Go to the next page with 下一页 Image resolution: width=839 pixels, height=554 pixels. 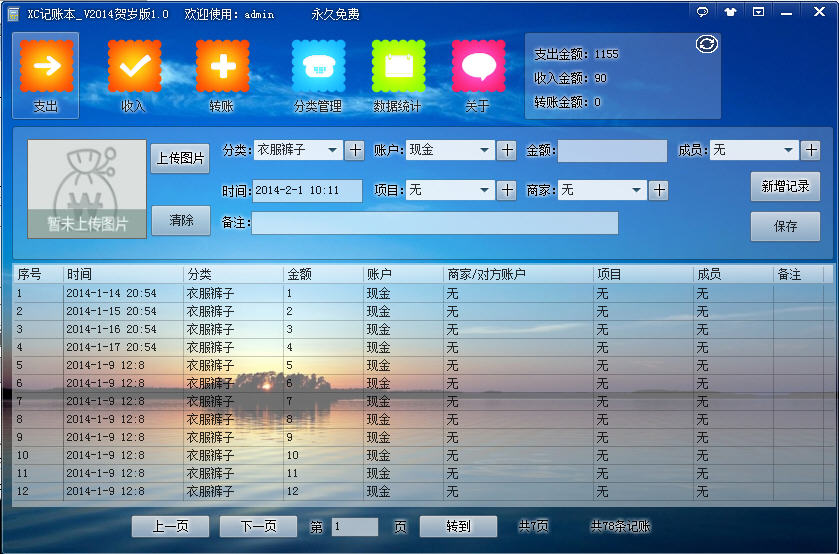pyautogui.click(x=258, y=527)
